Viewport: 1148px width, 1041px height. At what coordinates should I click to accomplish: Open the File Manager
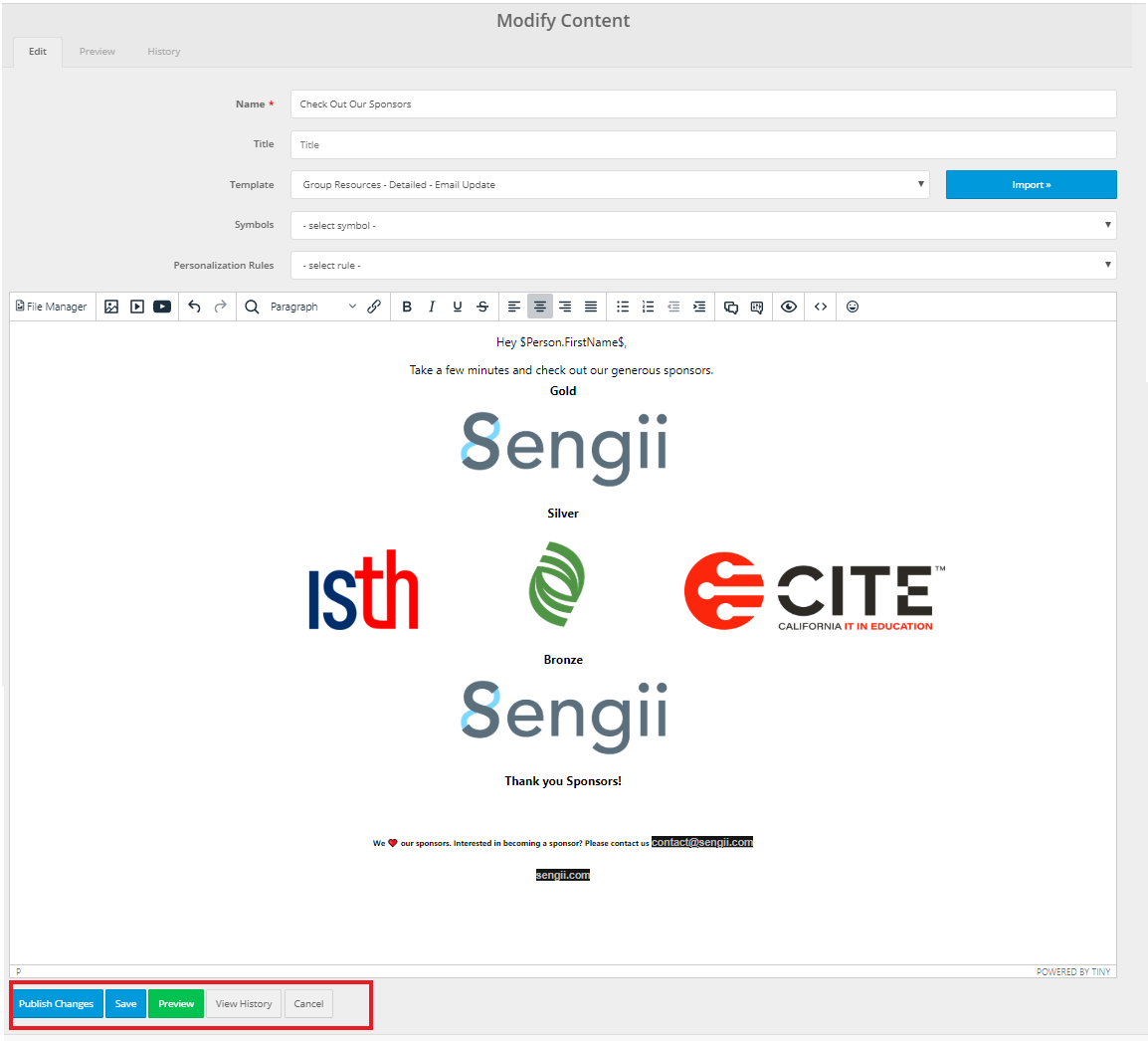(x=52, y=307)
